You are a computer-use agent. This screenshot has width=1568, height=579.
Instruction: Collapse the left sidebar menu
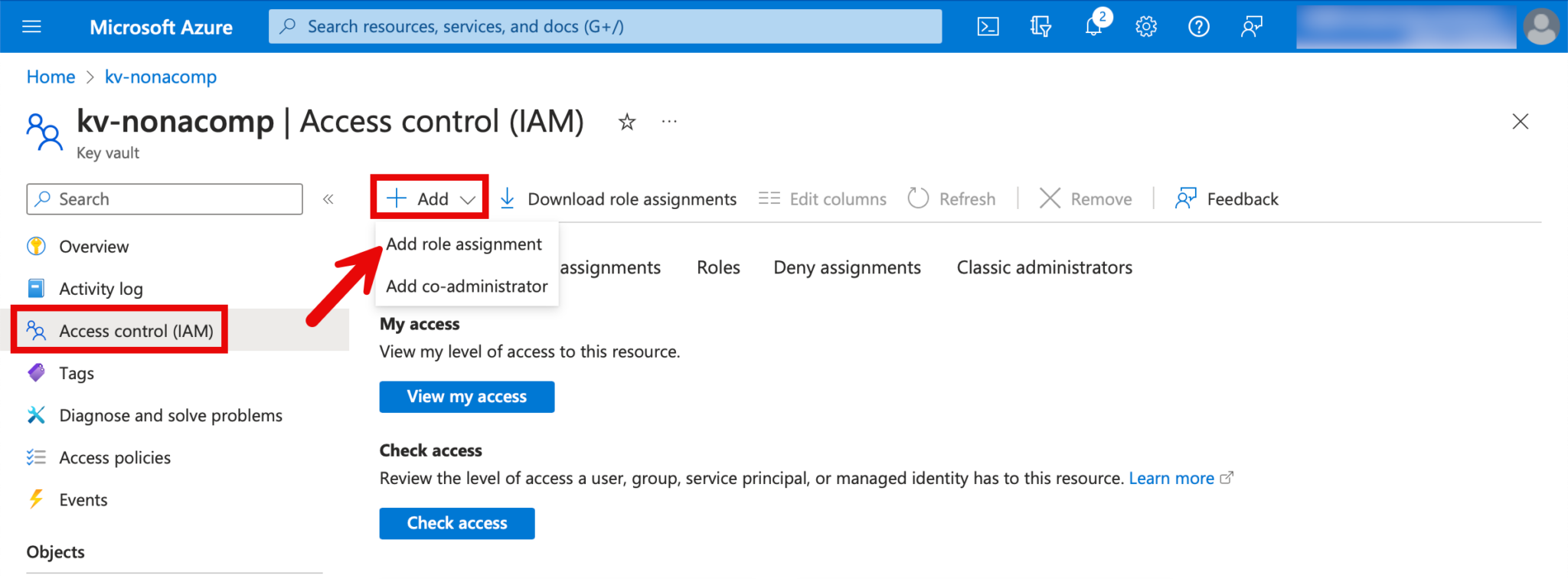pos(328,199)
